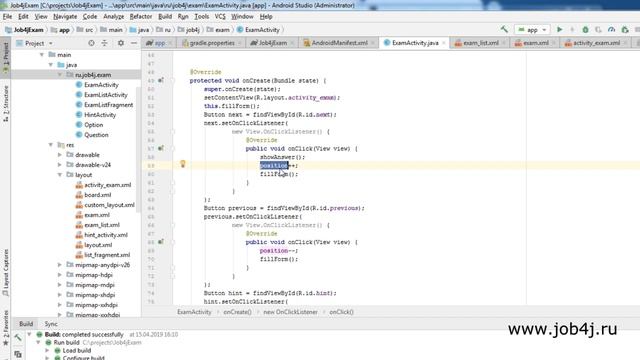
Task: Click the scroll-from-source target icon in Project panel
Action: tap(91, 43)
